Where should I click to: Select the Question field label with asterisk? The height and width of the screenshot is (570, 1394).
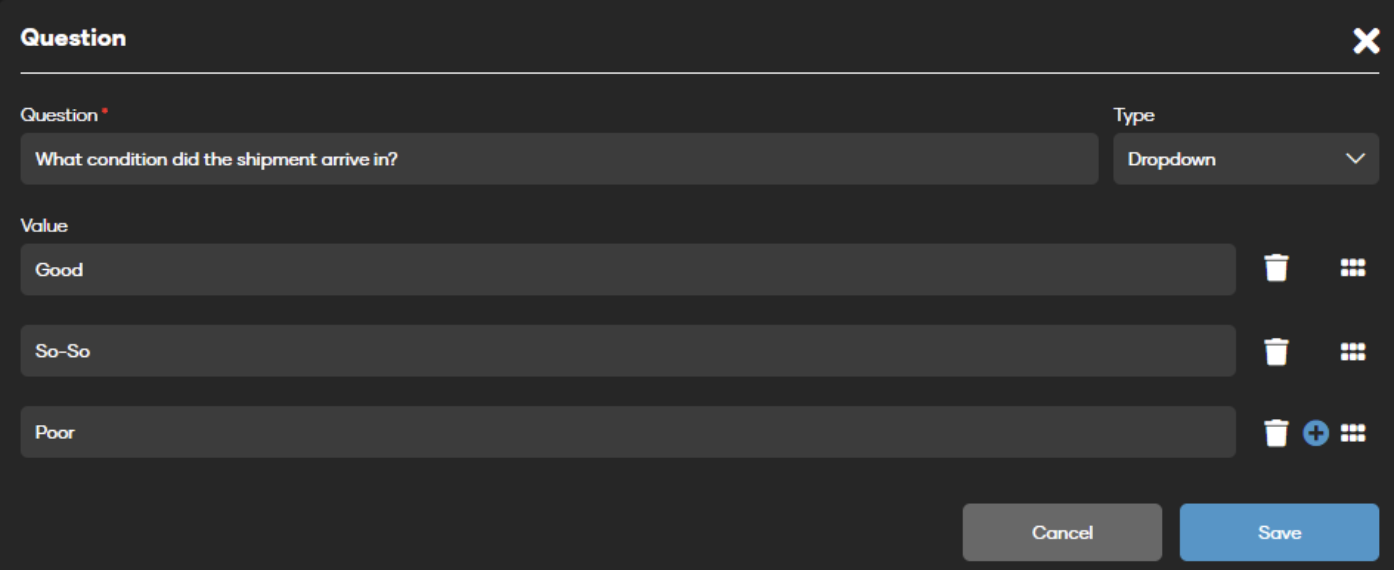coord(64,115)
